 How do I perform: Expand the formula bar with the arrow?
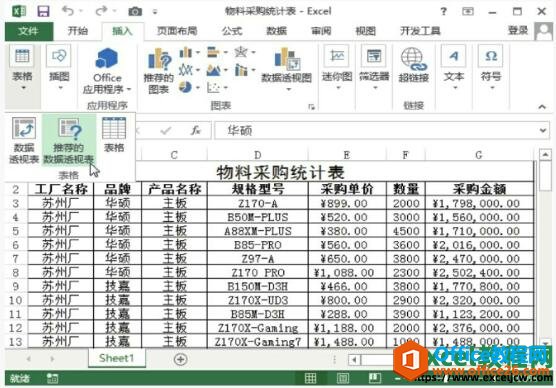[543, 131]
